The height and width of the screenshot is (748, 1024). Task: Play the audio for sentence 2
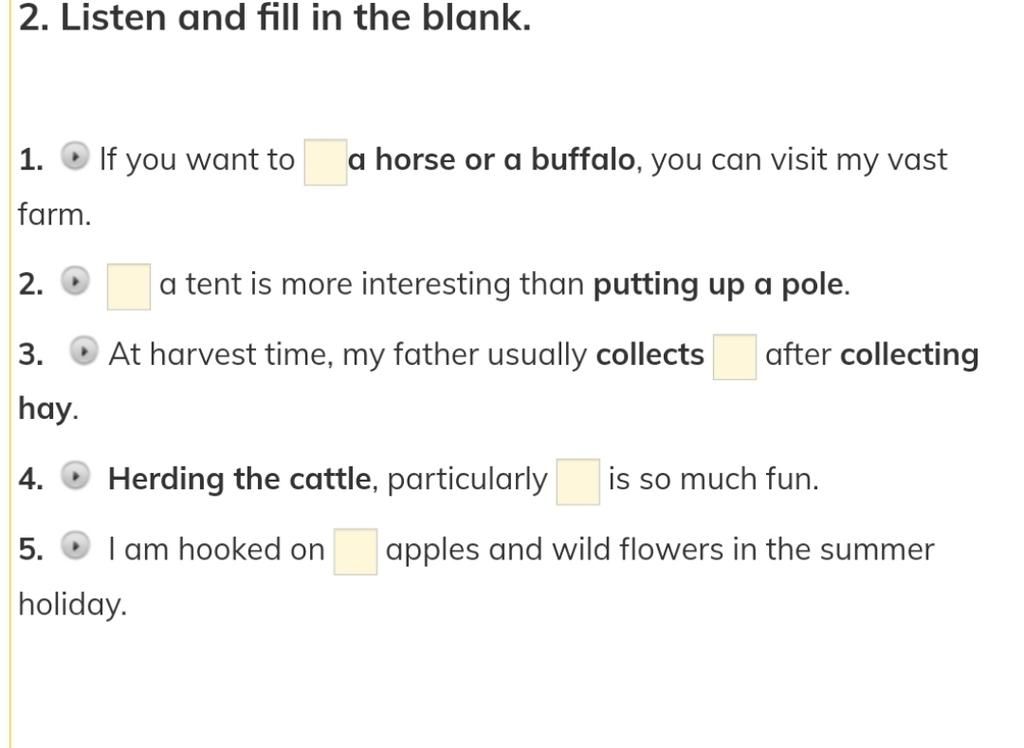point(74,282)
